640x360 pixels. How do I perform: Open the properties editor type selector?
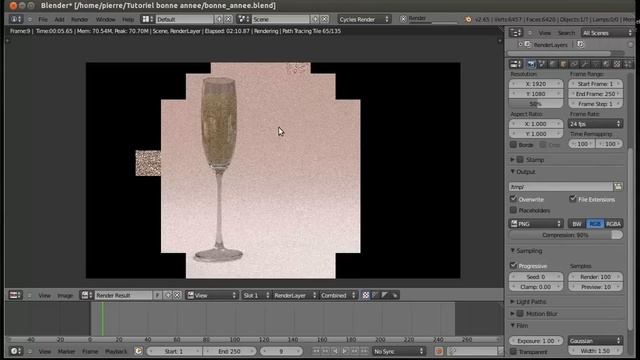coord(516,64)
